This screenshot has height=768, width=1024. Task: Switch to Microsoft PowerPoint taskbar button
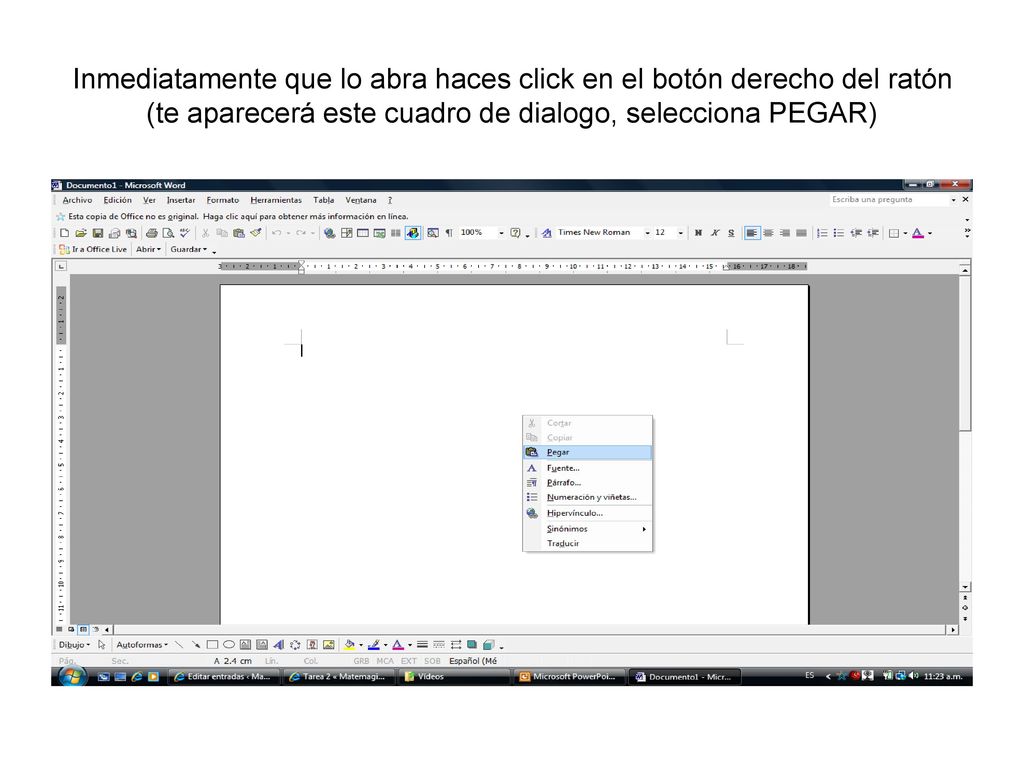[x=568, y=677]
